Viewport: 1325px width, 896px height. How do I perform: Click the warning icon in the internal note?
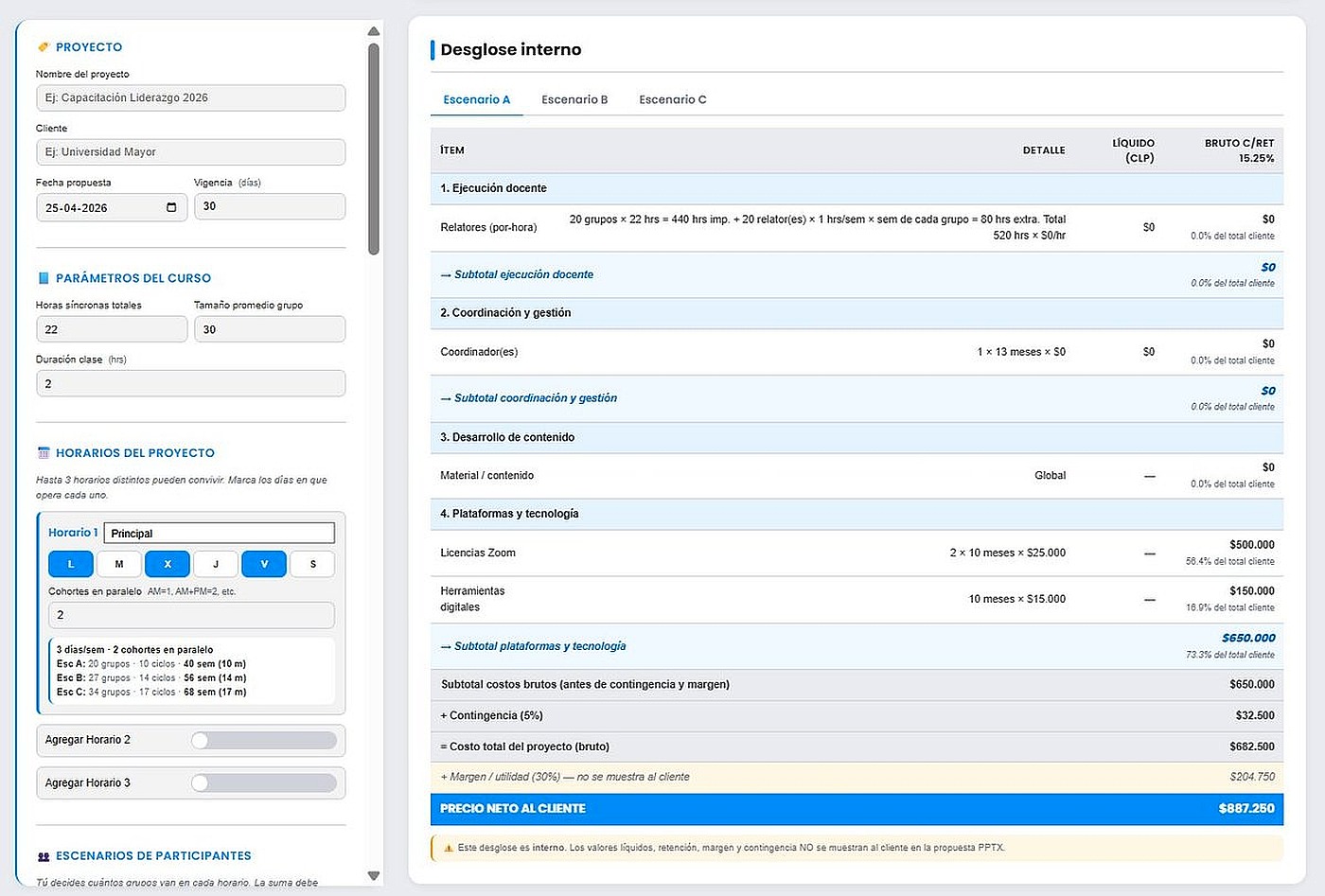point(447,848)
